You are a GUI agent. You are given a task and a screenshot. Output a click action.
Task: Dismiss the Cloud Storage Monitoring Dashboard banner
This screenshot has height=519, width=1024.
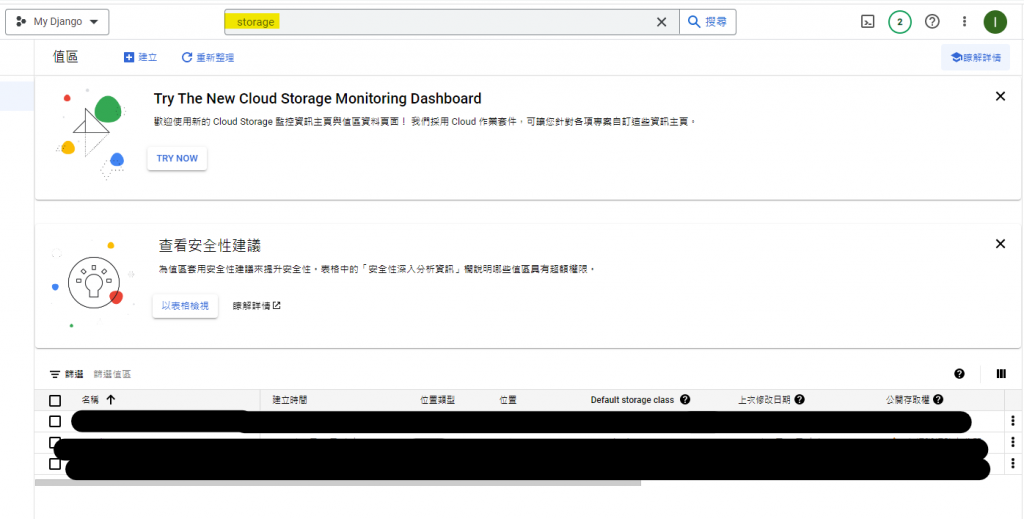tap(1000, 97)
